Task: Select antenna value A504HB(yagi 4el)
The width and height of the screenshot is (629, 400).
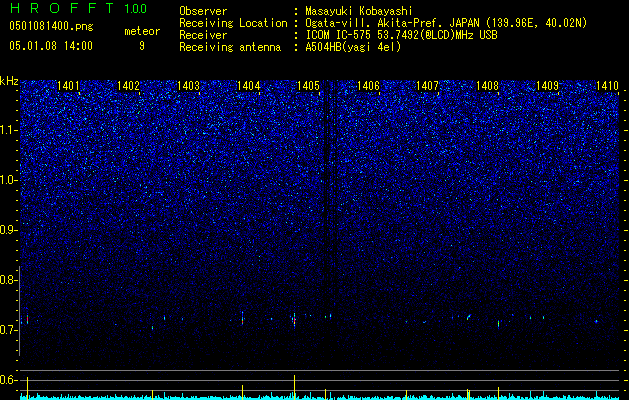Action: pyautogui.click(x=353, y=47)
